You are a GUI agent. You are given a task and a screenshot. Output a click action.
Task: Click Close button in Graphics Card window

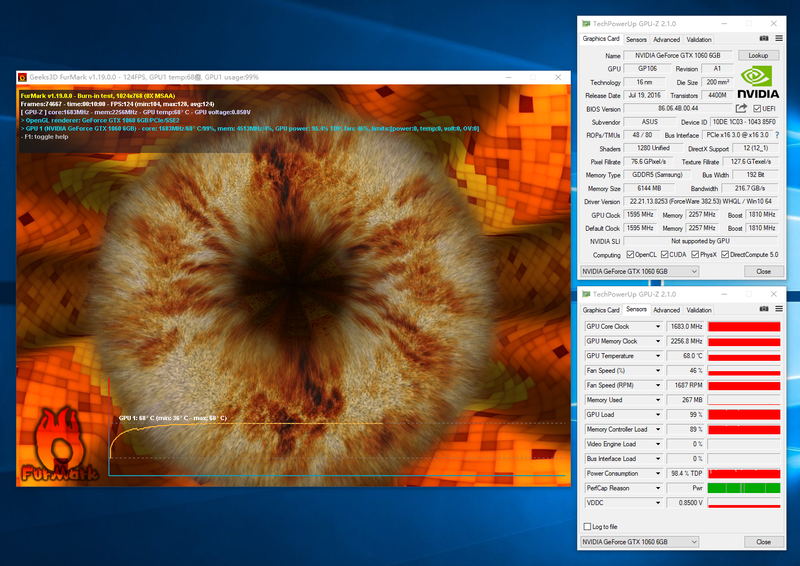point(763,272)
